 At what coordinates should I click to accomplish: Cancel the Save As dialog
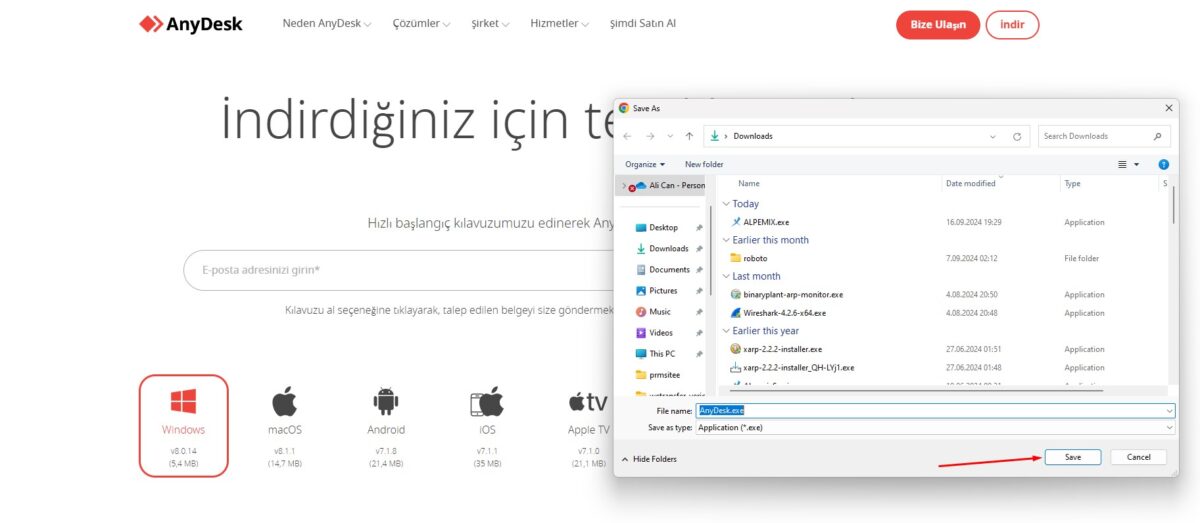tap(1138, 457)
